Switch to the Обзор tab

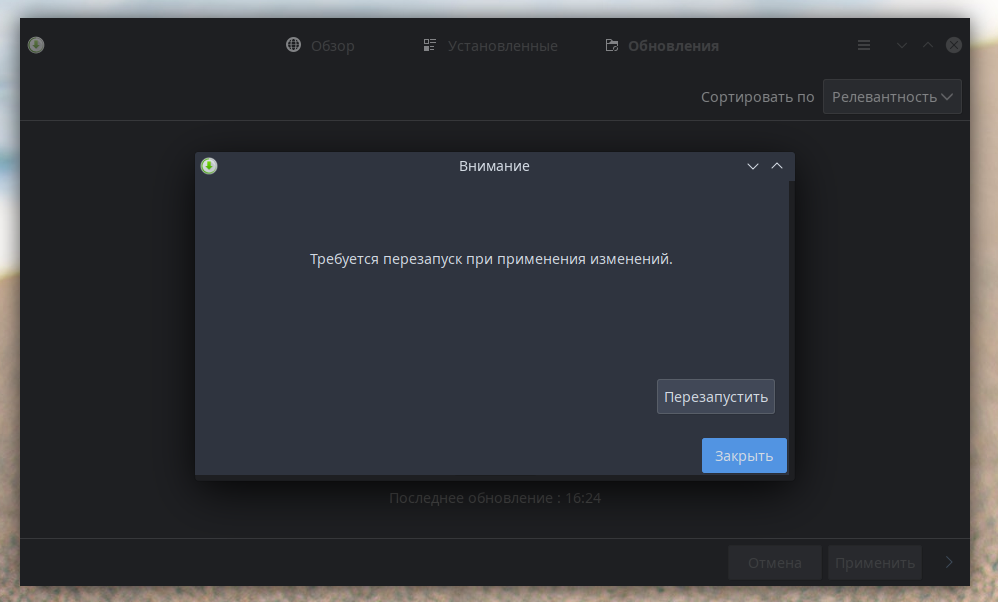point(320,45)
